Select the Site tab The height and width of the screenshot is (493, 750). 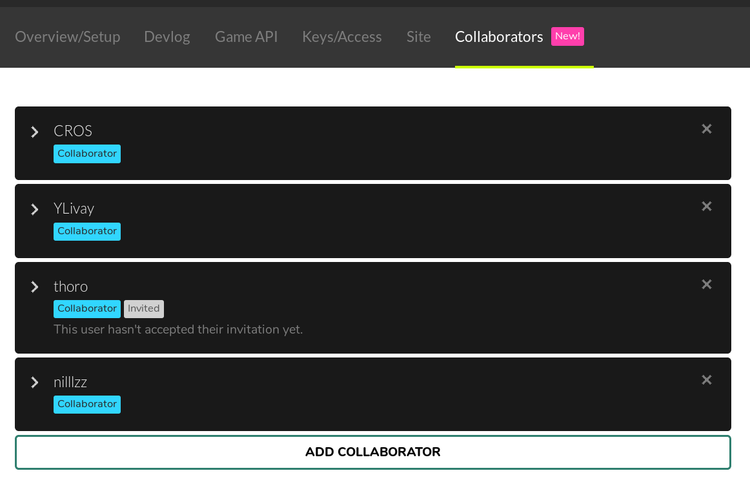419,37
